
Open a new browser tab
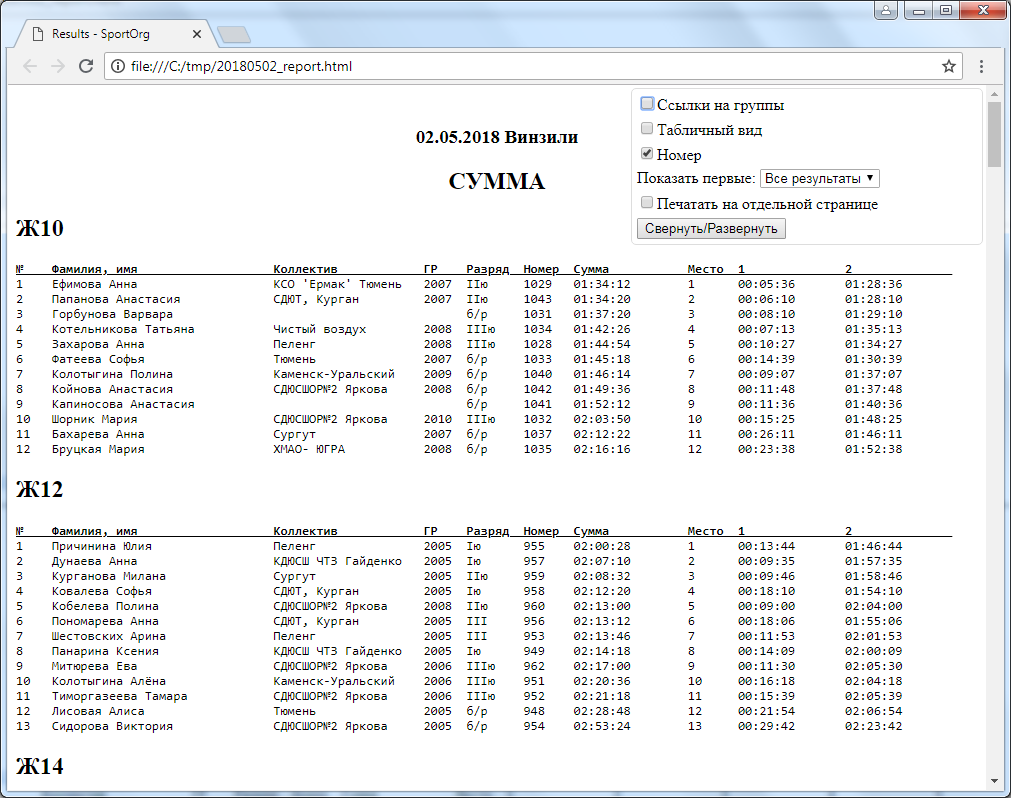pos(234,35)
